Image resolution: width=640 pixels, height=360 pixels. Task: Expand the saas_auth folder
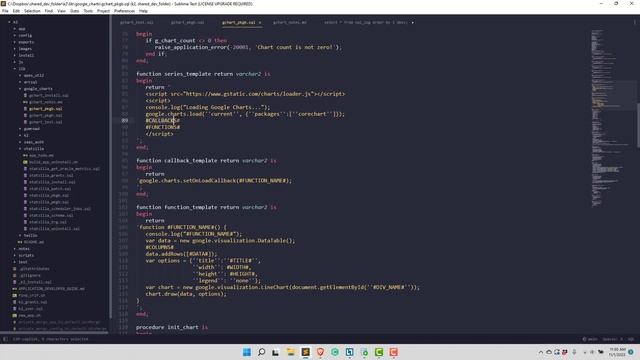[20, 142]
